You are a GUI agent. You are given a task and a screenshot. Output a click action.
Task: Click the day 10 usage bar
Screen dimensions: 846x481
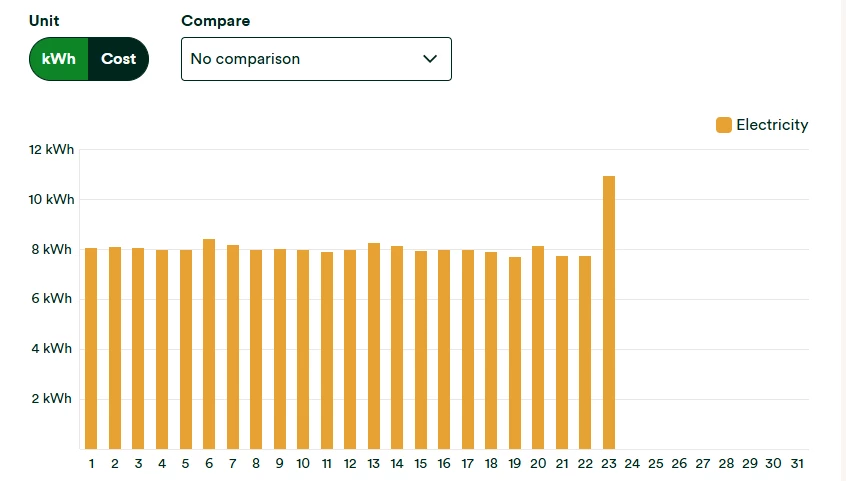click(x=303, y=349)
